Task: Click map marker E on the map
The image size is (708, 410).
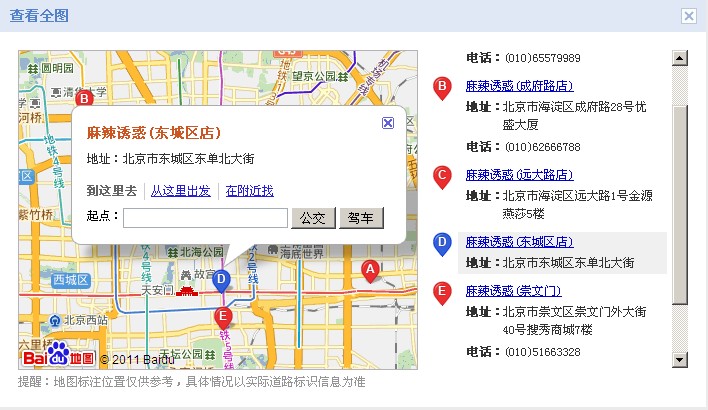Action: 223,318
